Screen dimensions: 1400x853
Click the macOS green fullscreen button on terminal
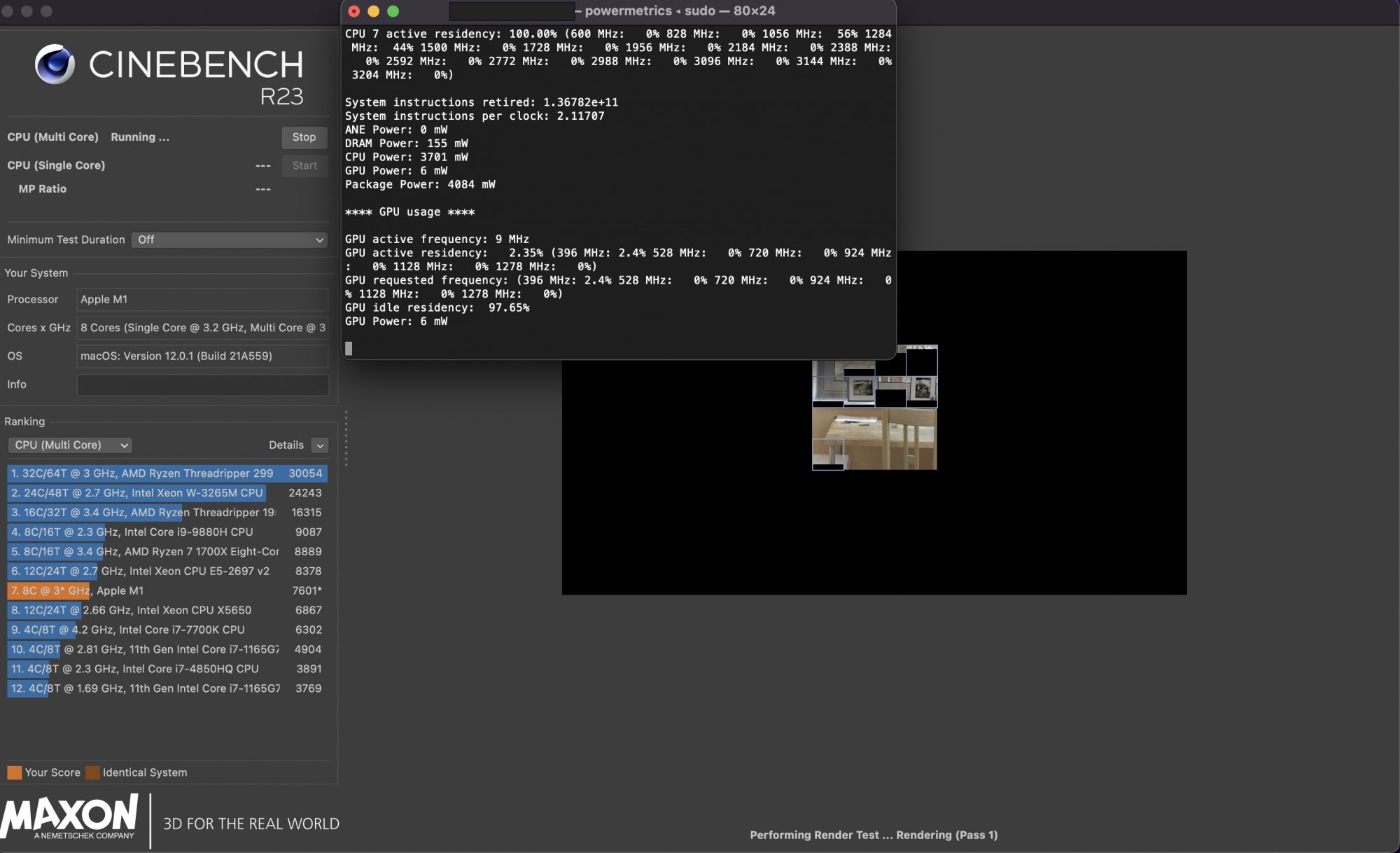(391, 10)
